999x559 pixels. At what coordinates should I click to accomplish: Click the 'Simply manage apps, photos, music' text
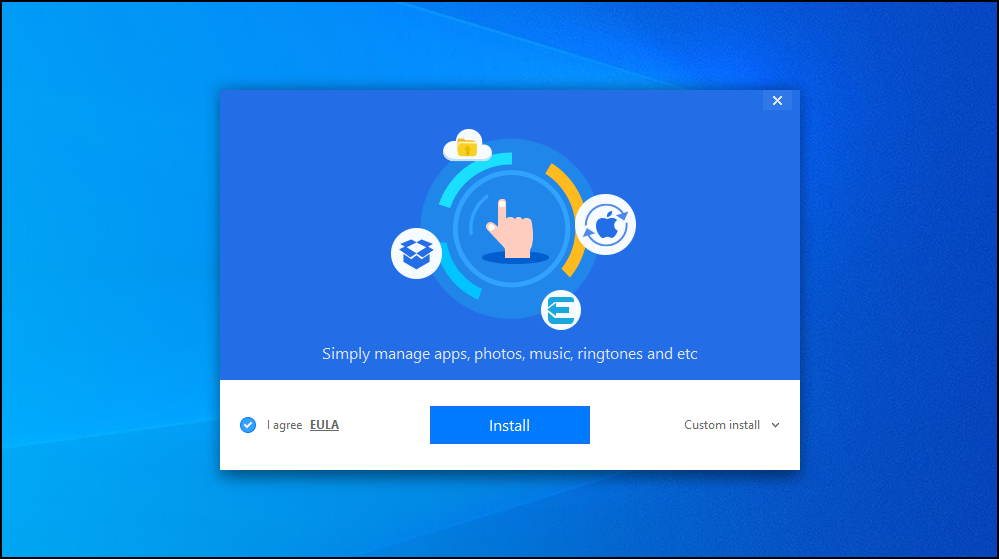pyautogui.click(x=510, y=354)
